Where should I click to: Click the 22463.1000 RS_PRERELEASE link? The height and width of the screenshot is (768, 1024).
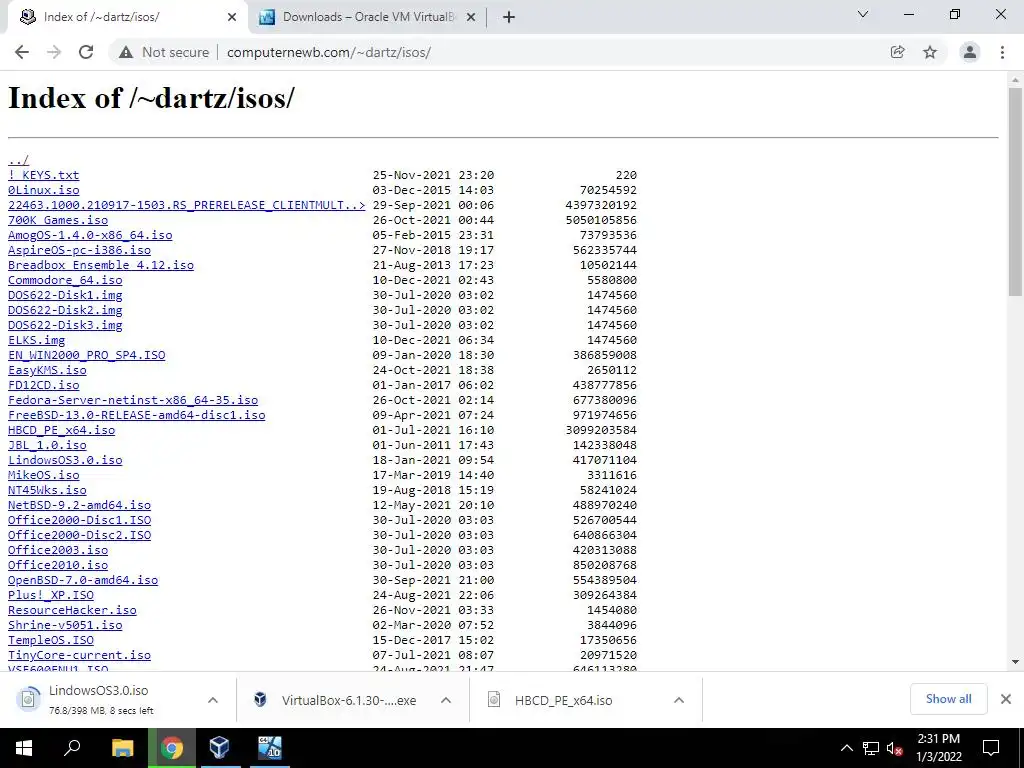click(187, 205)
